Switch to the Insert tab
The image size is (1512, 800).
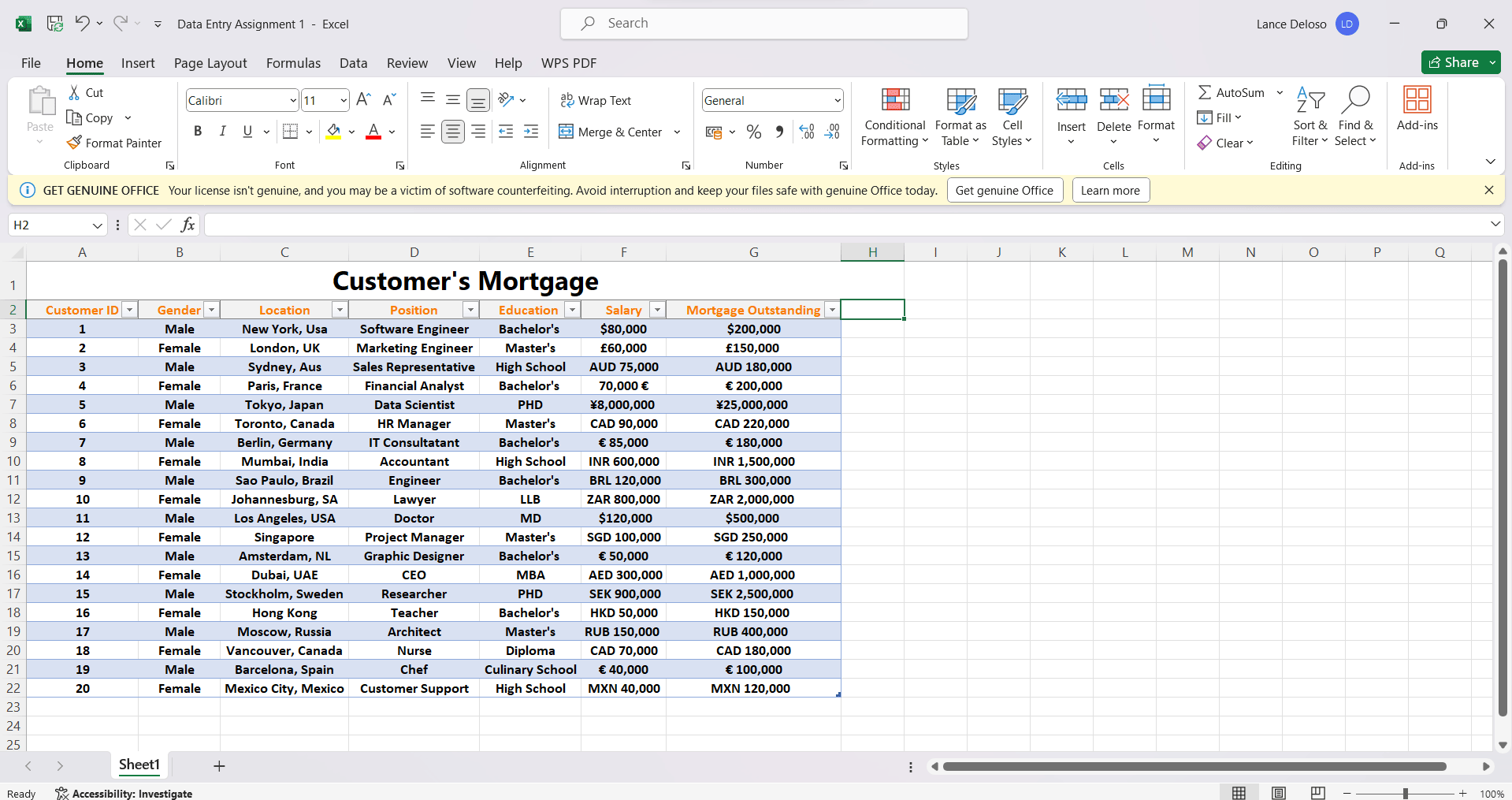[138, 63]
